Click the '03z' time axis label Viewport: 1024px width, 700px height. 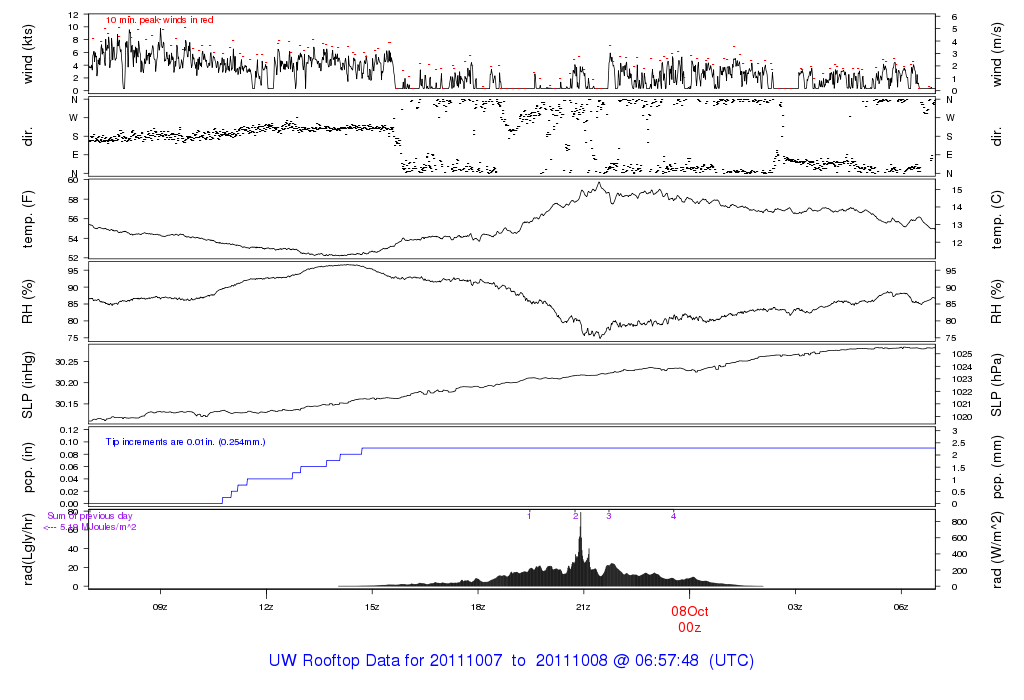pyautogui.click(x=795, y=607)
